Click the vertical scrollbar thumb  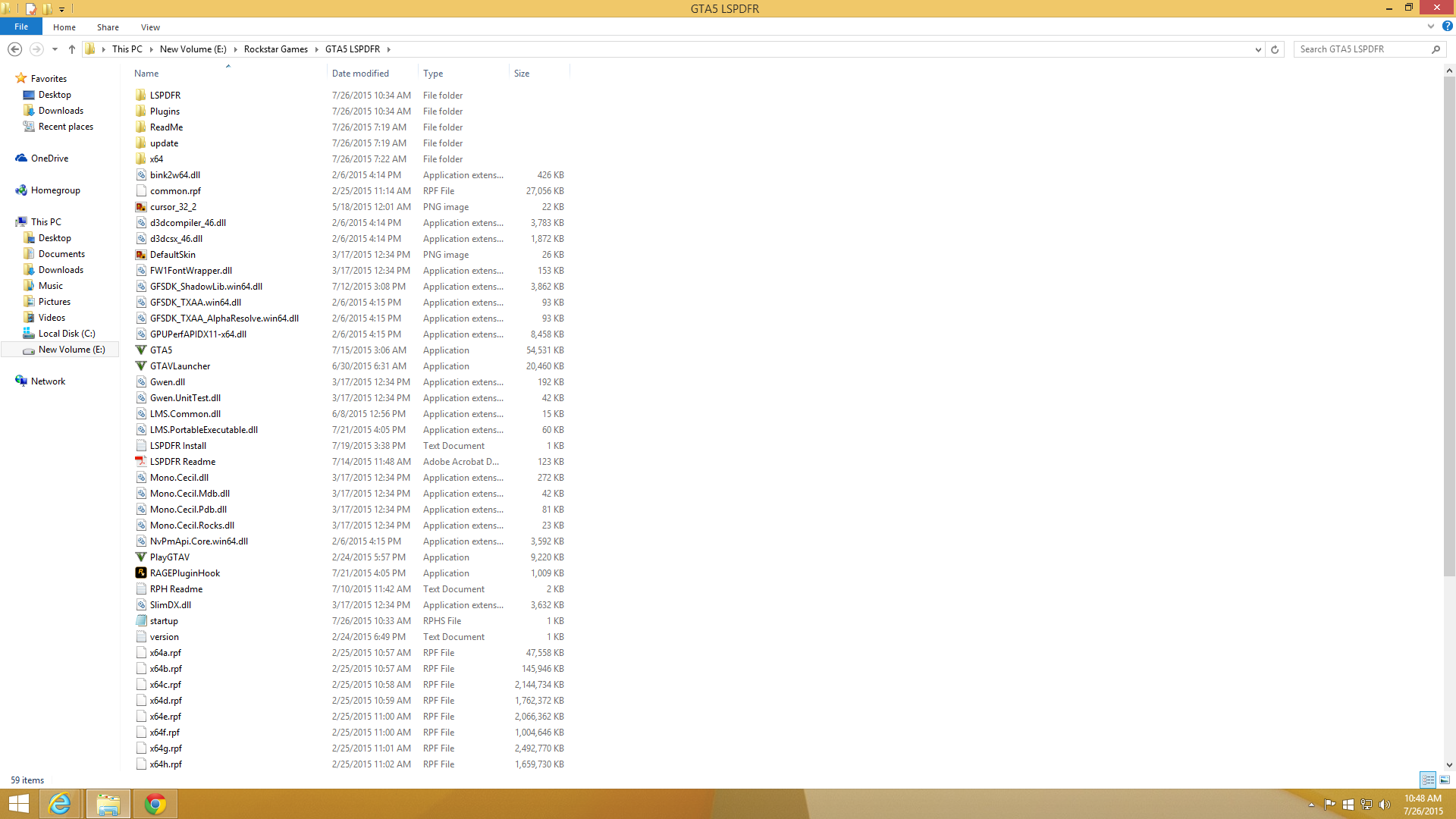1449,326
